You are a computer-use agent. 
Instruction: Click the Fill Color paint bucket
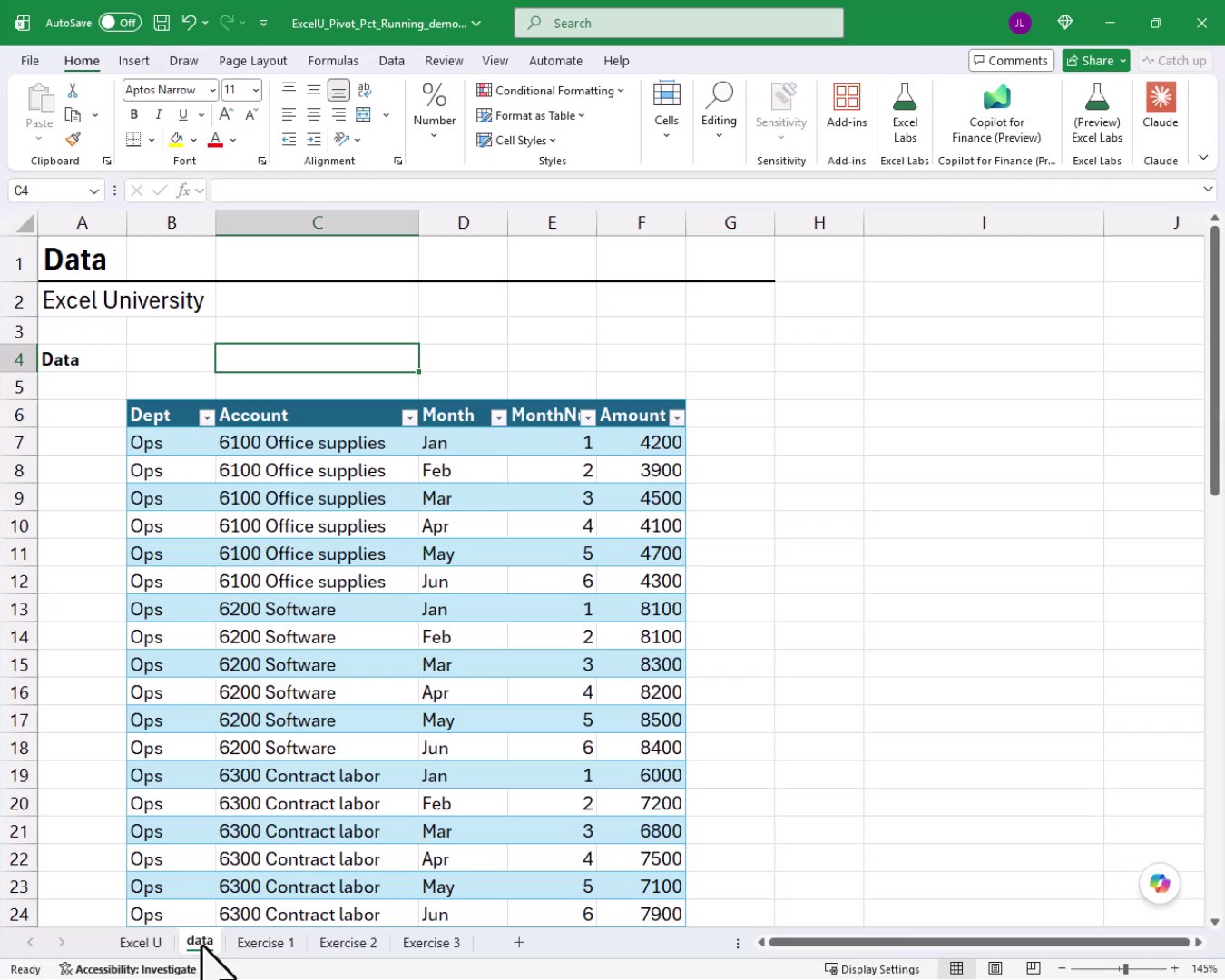click(x=177, y=140)
